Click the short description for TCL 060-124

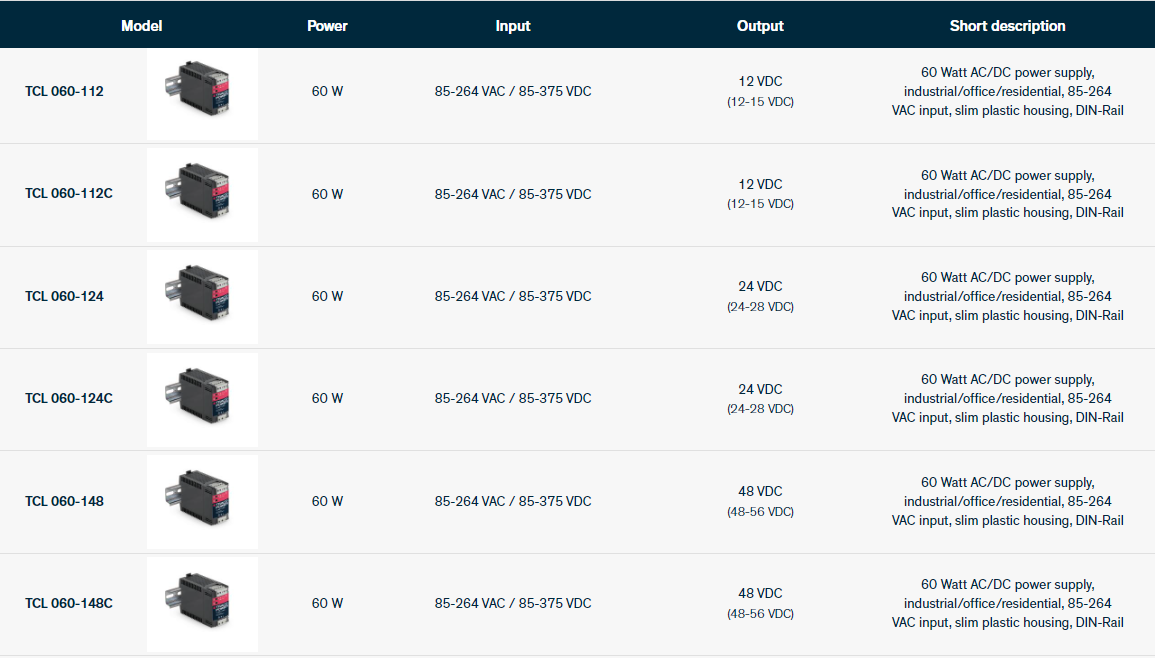pyautogui.click(x=1007, y=296)
